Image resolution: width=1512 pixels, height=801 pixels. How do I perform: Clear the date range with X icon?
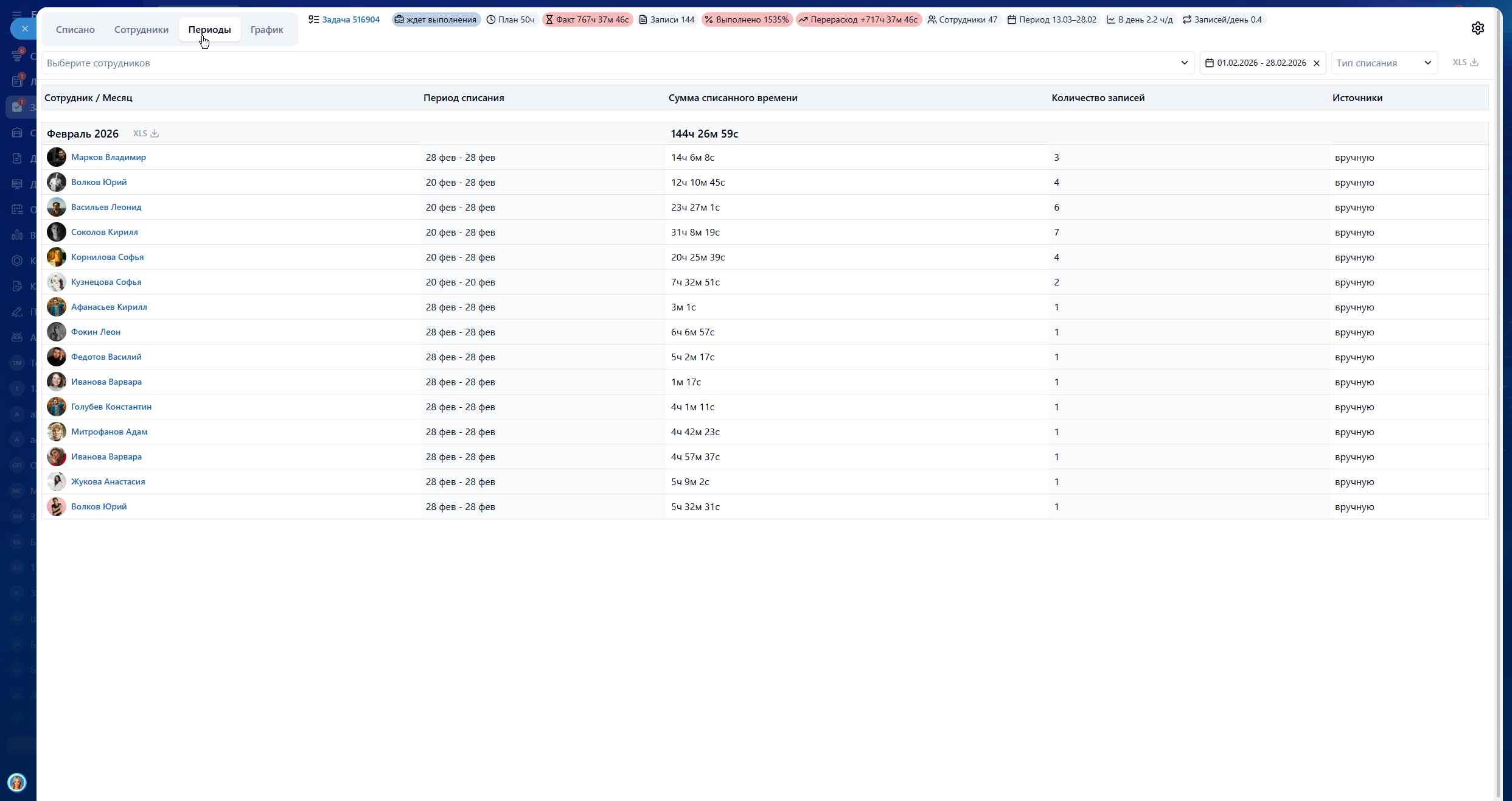coord(1317,63)
